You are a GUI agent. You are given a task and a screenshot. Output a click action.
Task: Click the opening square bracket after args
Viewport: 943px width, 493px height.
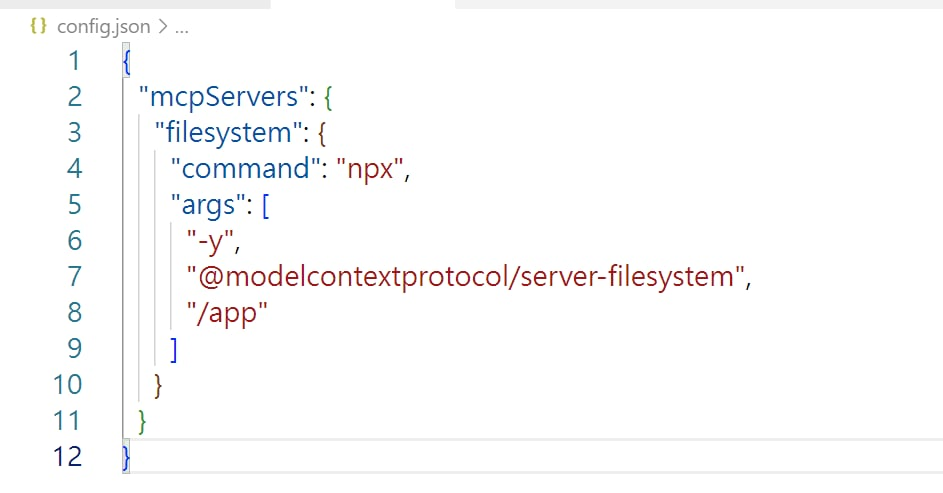[x=263, y=205]
